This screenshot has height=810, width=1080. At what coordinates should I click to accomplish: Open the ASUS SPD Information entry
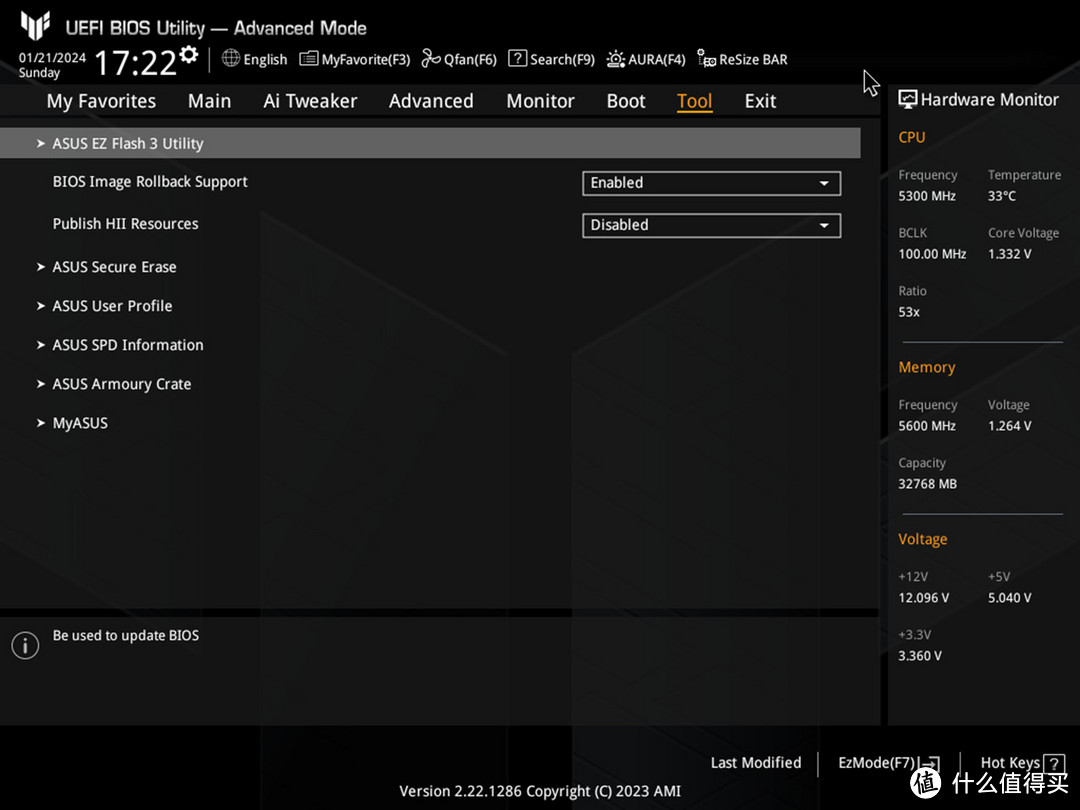(x=128, y=345)
